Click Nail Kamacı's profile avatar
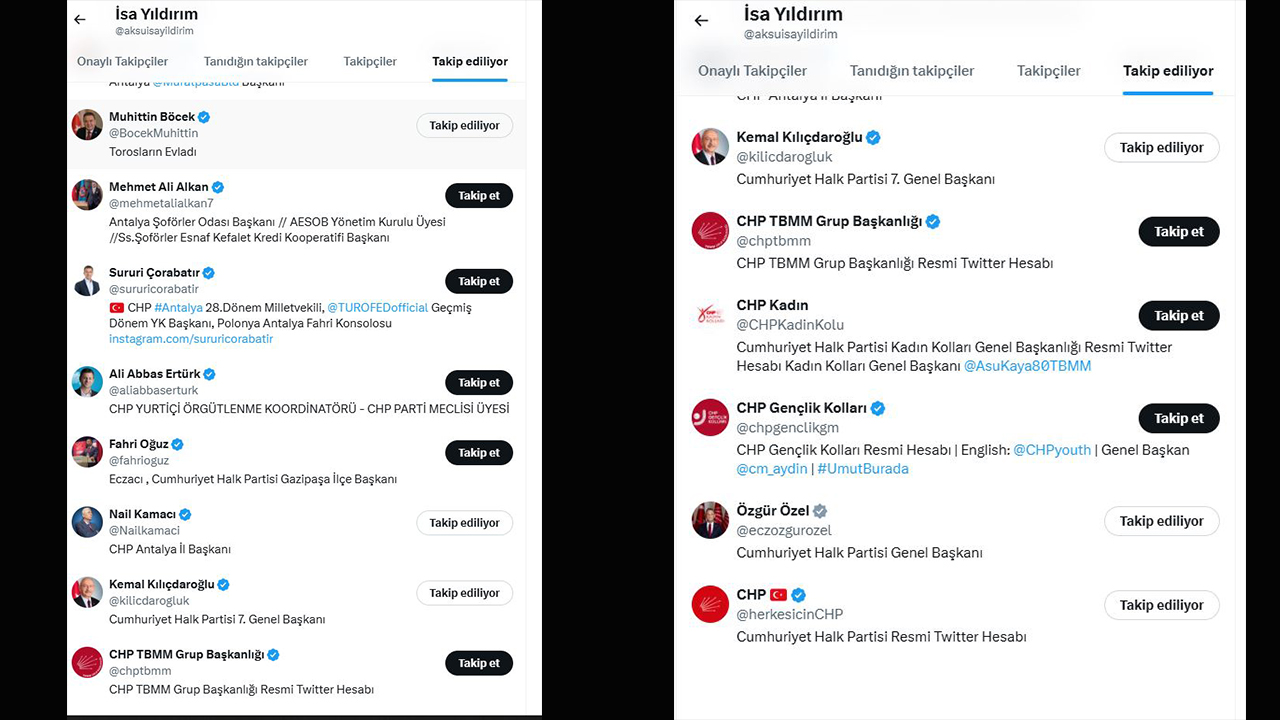This screenshot has height=720, width=1280. pyautogui.click(x=87, y=522)
